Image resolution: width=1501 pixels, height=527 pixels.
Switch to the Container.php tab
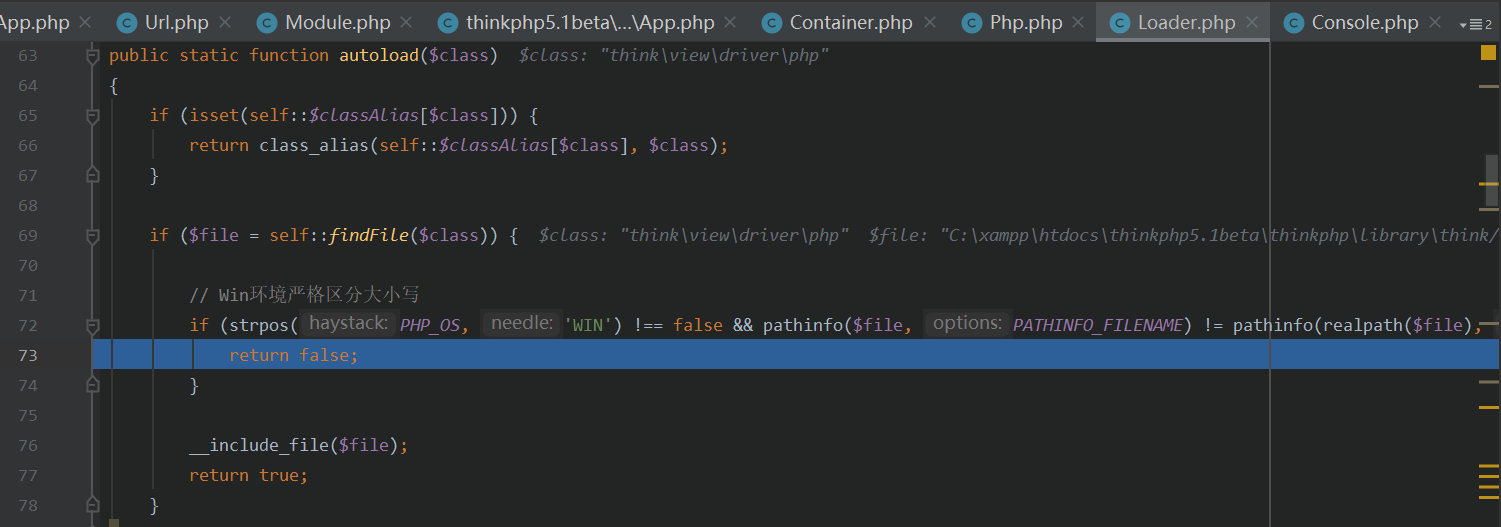click(x=851, y=22)
